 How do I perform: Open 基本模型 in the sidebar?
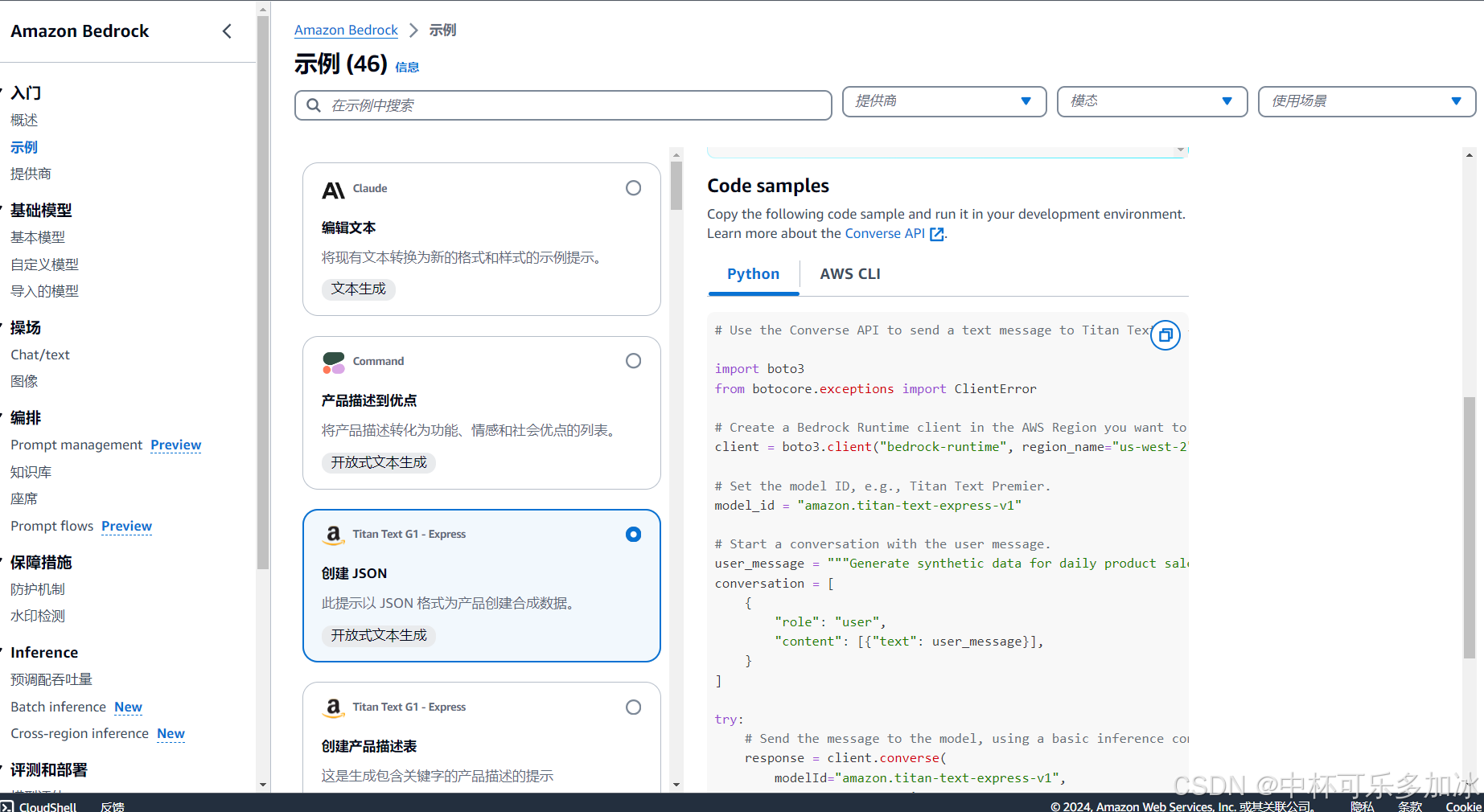(x=38, y=237)
